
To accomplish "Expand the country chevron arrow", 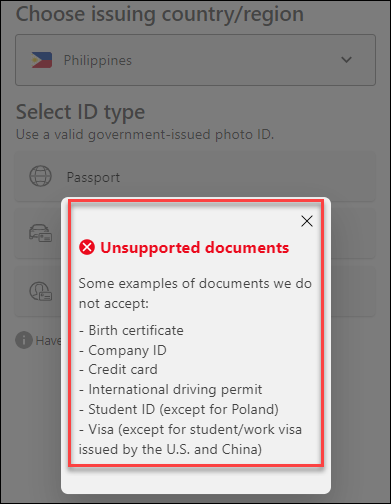I will [x=347, y=60].
